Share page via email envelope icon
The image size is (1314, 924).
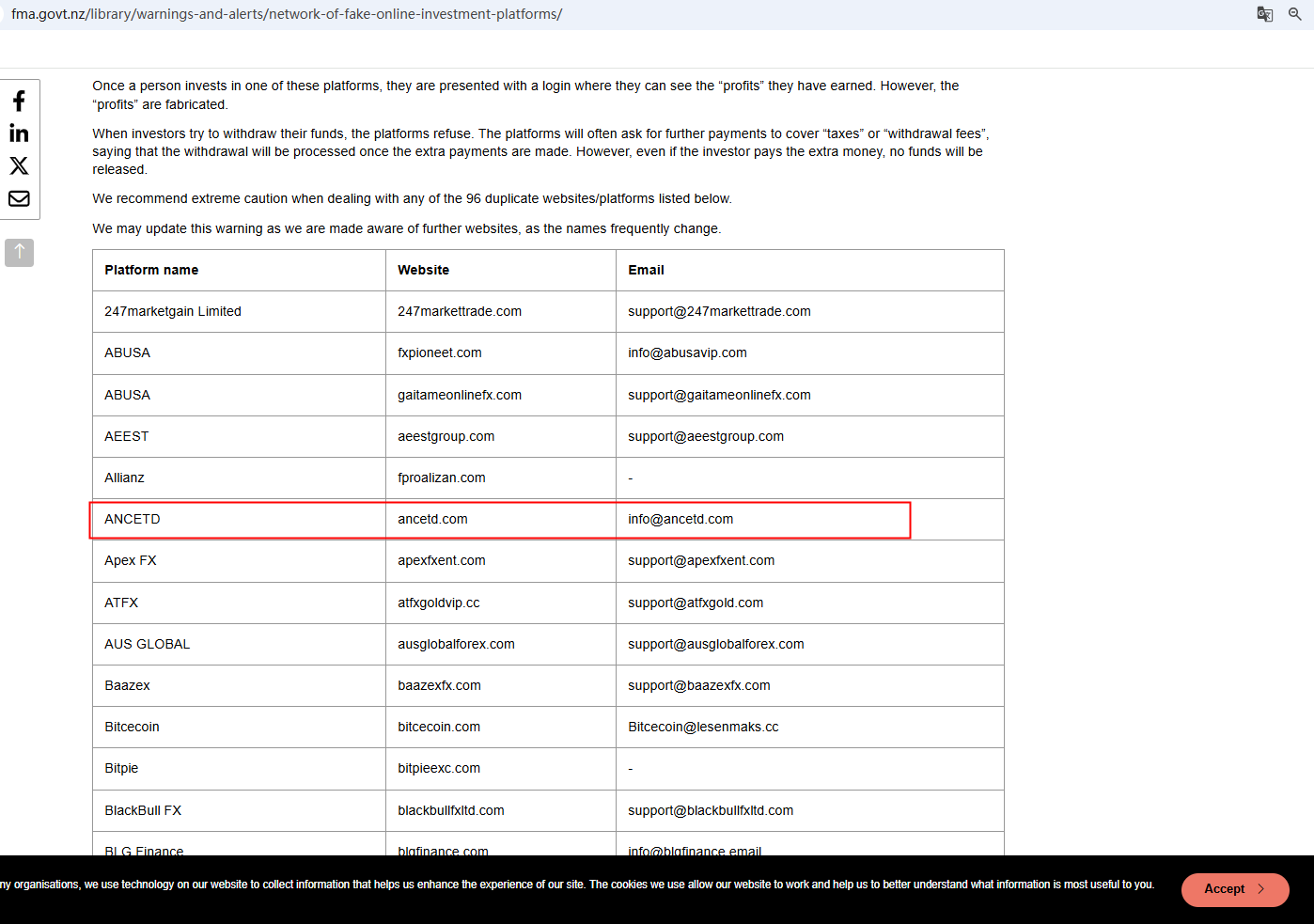pos(19,198)
